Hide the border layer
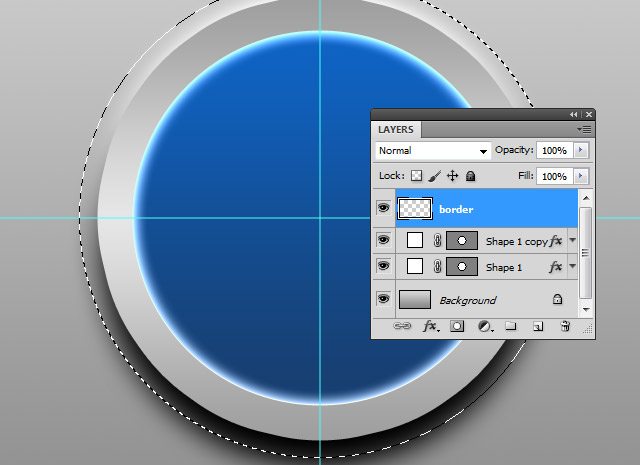The image size is (640, 465). [x=383, y=208]
